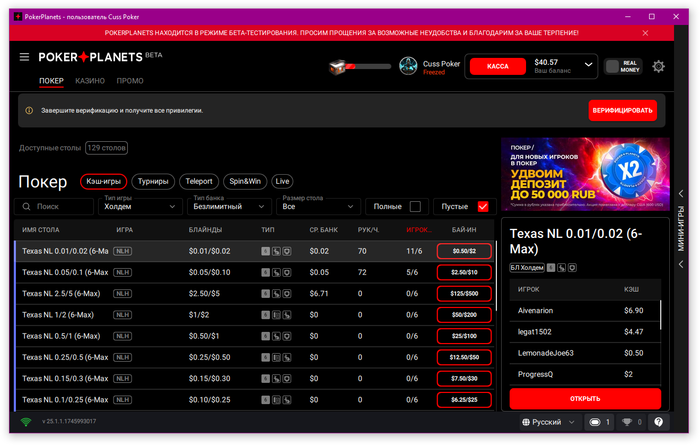Select player Aivenarion in the list
Viewport: 700px width, 445px height.
[585, 311]
